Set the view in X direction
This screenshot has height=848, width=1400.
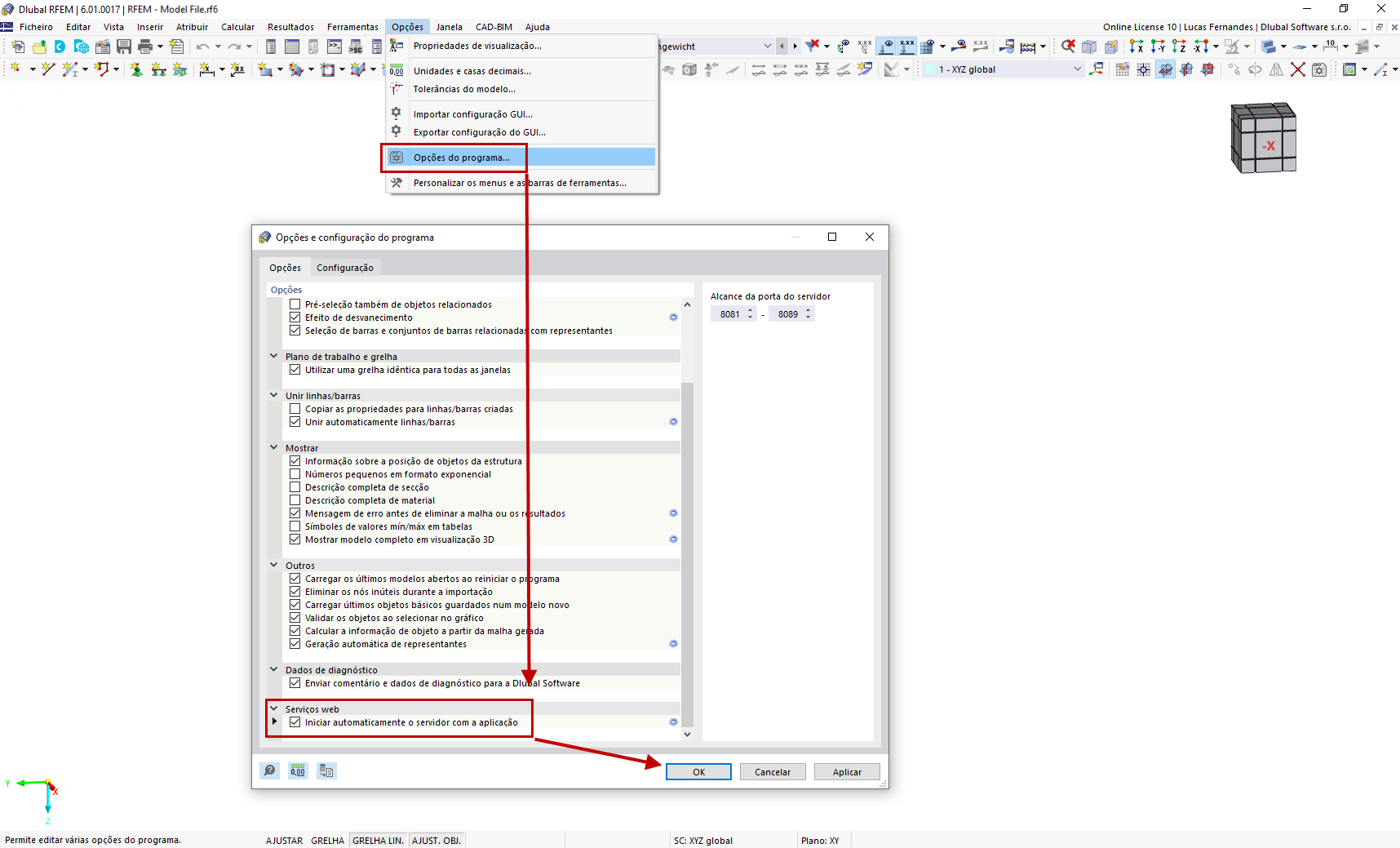coord(1135,47)
